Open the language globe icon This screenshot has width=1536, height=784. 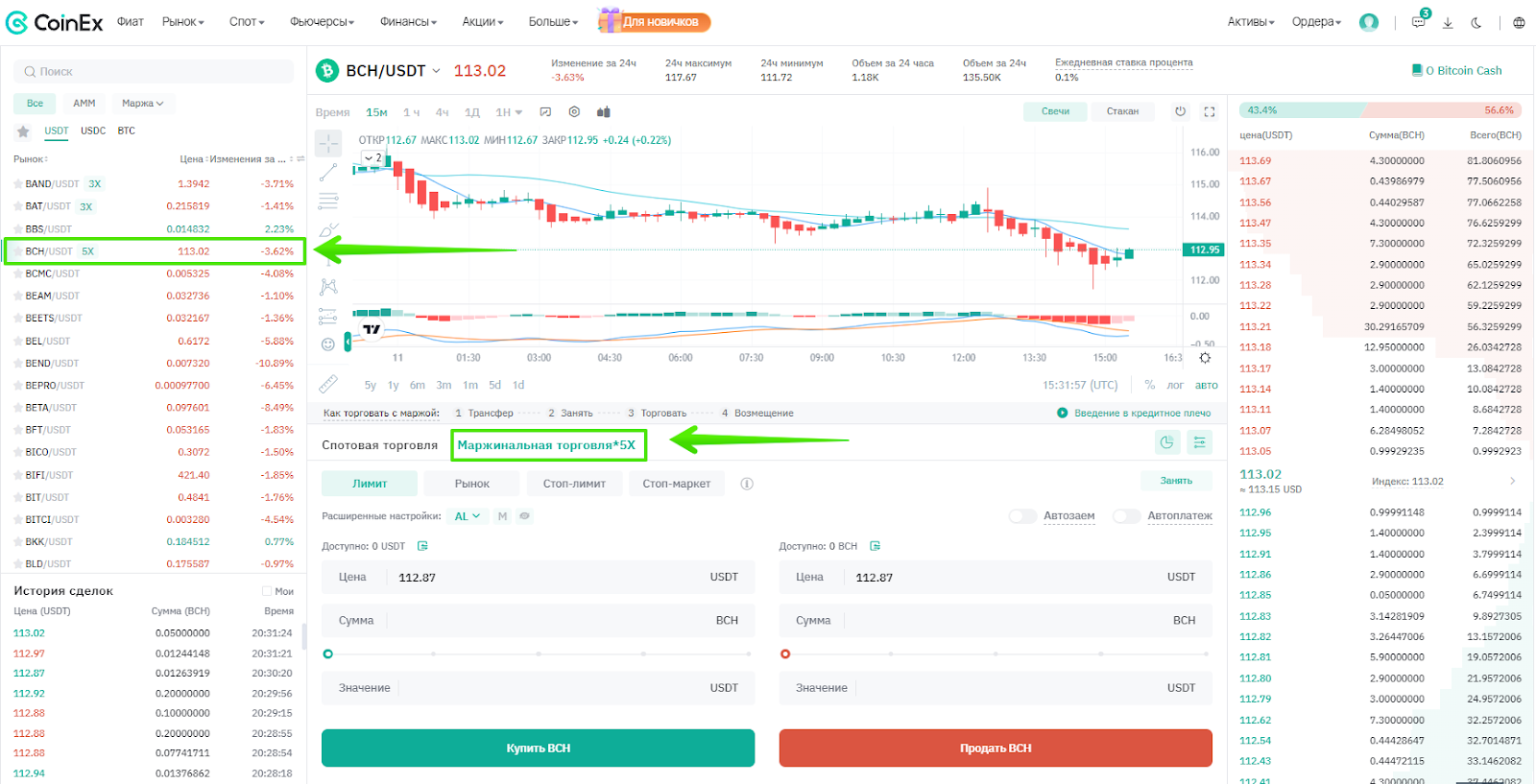tap(1519, 22)
